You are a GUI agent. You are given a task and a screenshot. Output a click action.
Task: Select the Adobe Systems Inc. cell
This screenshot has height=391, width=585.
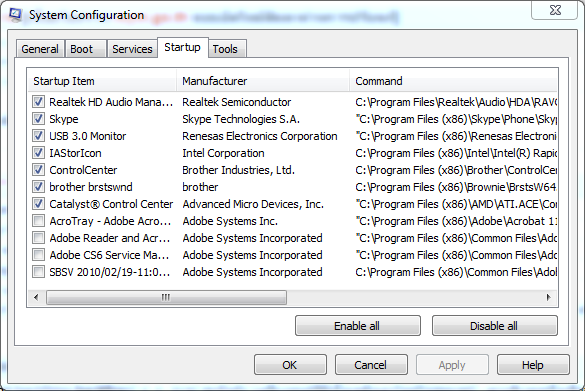230,221
